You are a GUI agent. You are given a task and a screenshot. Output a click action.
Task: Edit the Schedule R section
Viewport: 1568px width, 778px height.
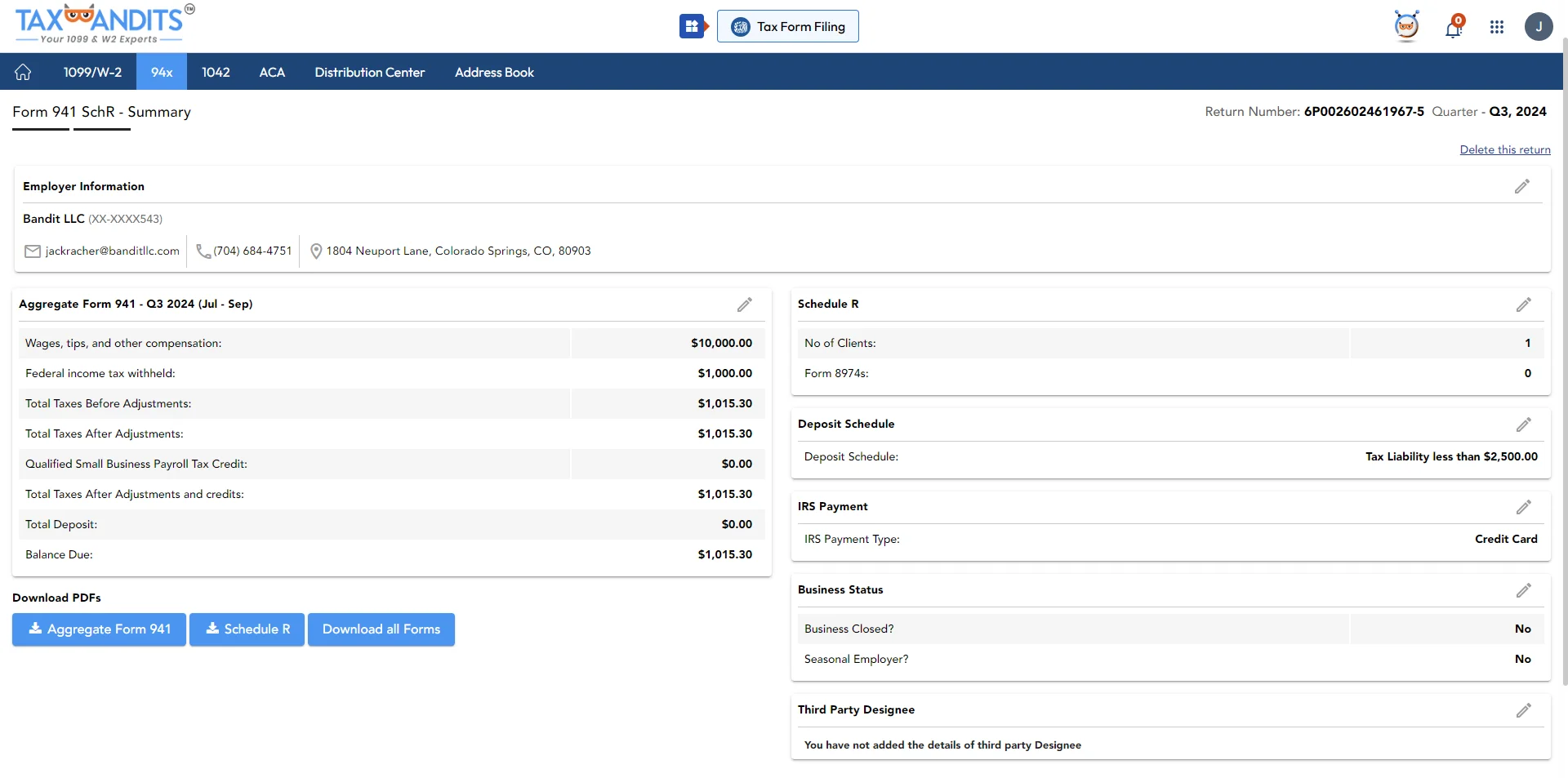(x=1524, y=305)
